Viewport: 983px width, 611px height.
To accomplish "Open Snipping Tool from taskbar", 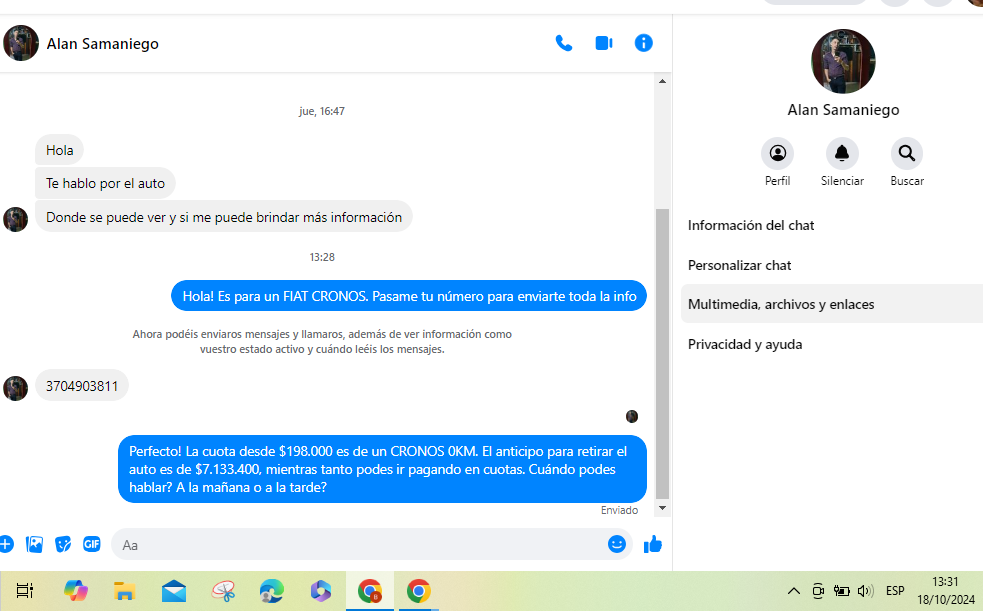I will (x=223, y=590).
